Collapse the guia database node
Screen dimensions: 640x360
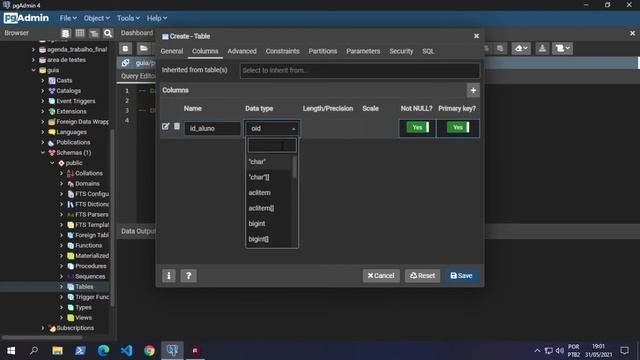coord(33,70)
